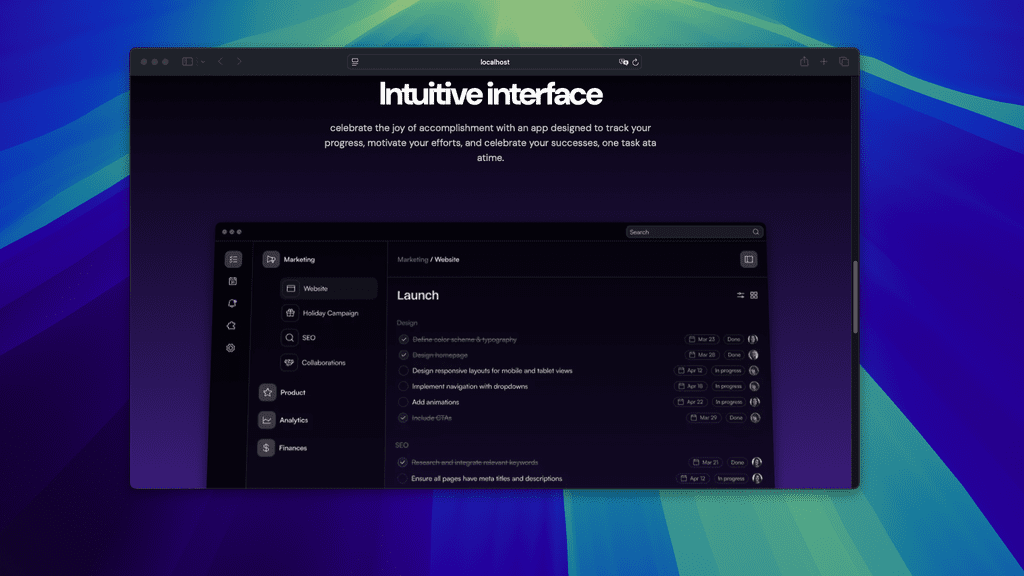Open Safari sidebar dropdown chevron

click(x=203, y=62)
